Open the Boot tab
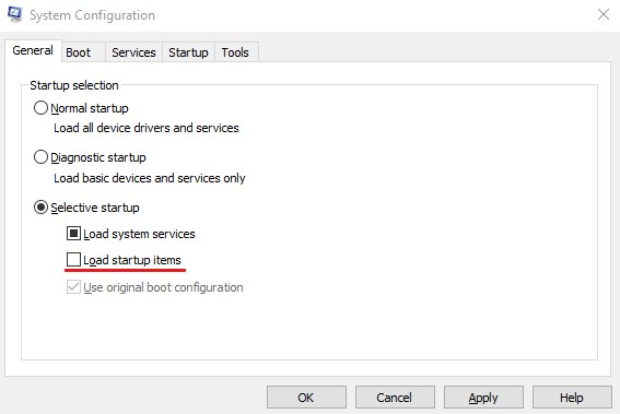 coord(78,53)
